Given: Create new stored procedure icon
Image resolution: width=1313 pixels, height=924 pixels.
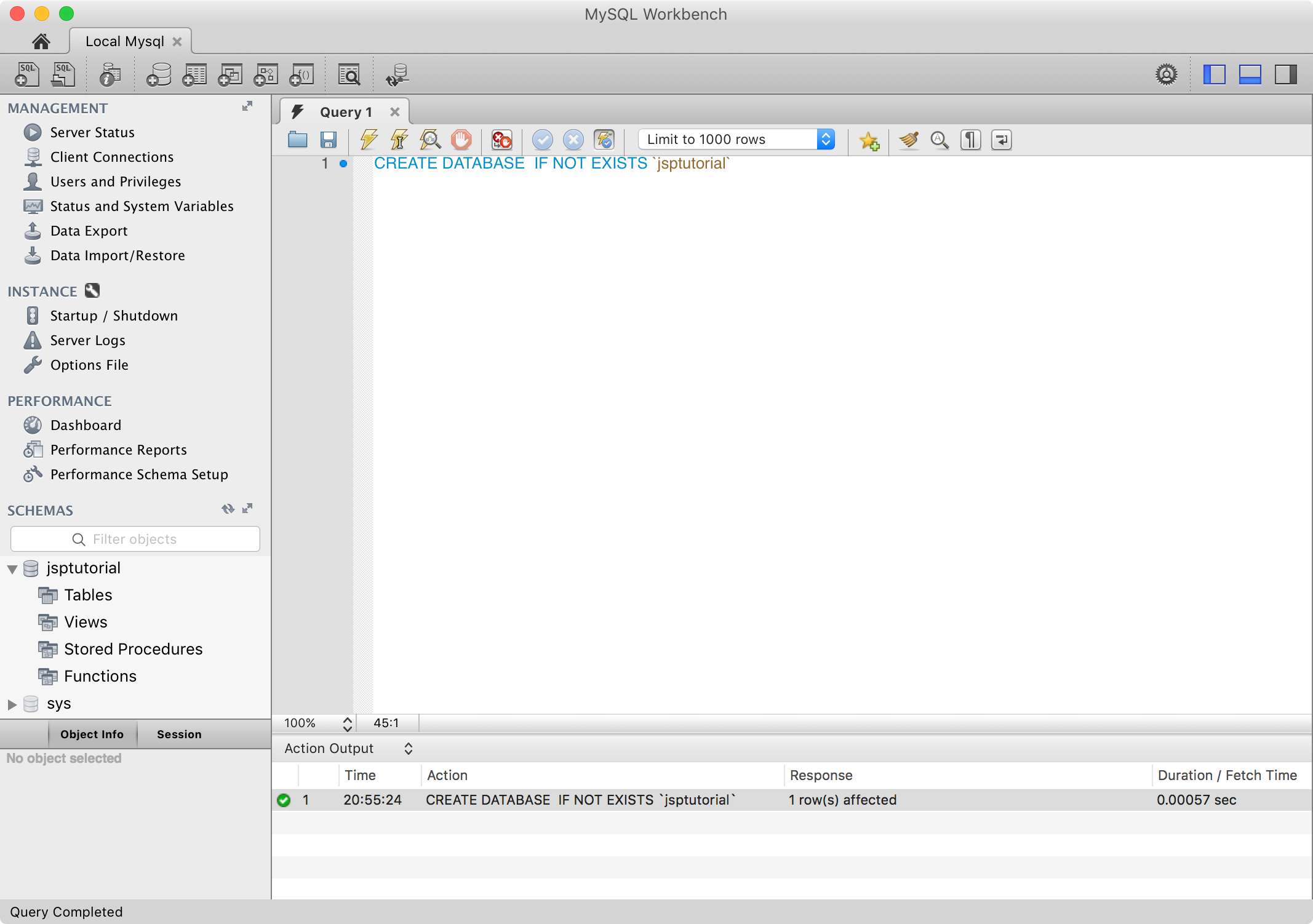Looking at the screenshot, I should click(x=266, y=74).
